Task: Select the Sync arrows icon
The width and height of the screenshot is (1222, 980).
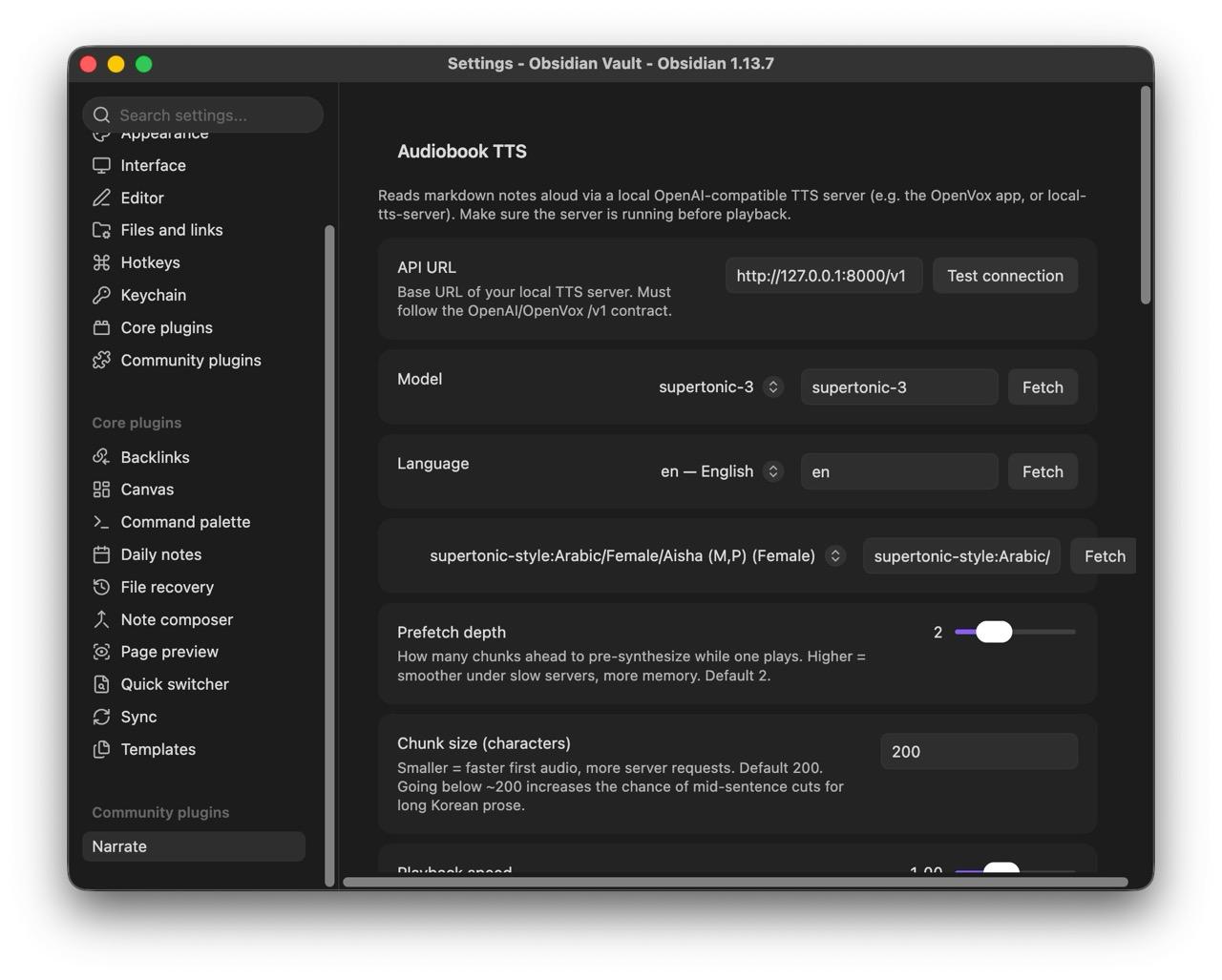Action: click(x=101, y=717)
